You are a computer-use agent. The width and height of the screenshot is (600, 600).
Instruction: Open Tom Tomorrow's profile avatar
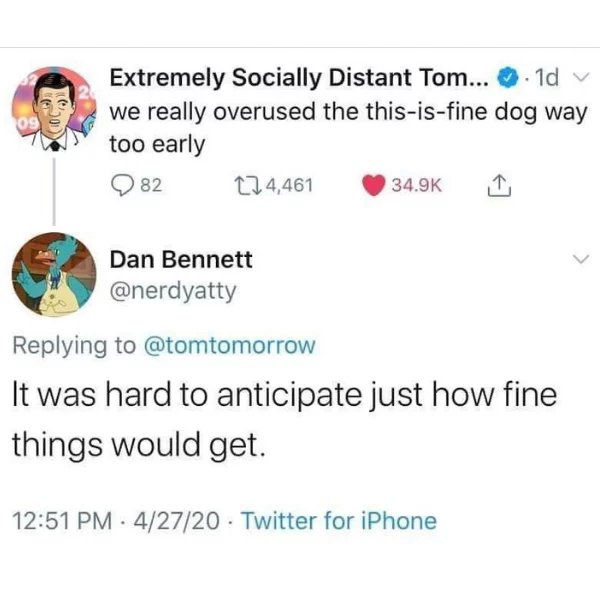pos(54,109)
